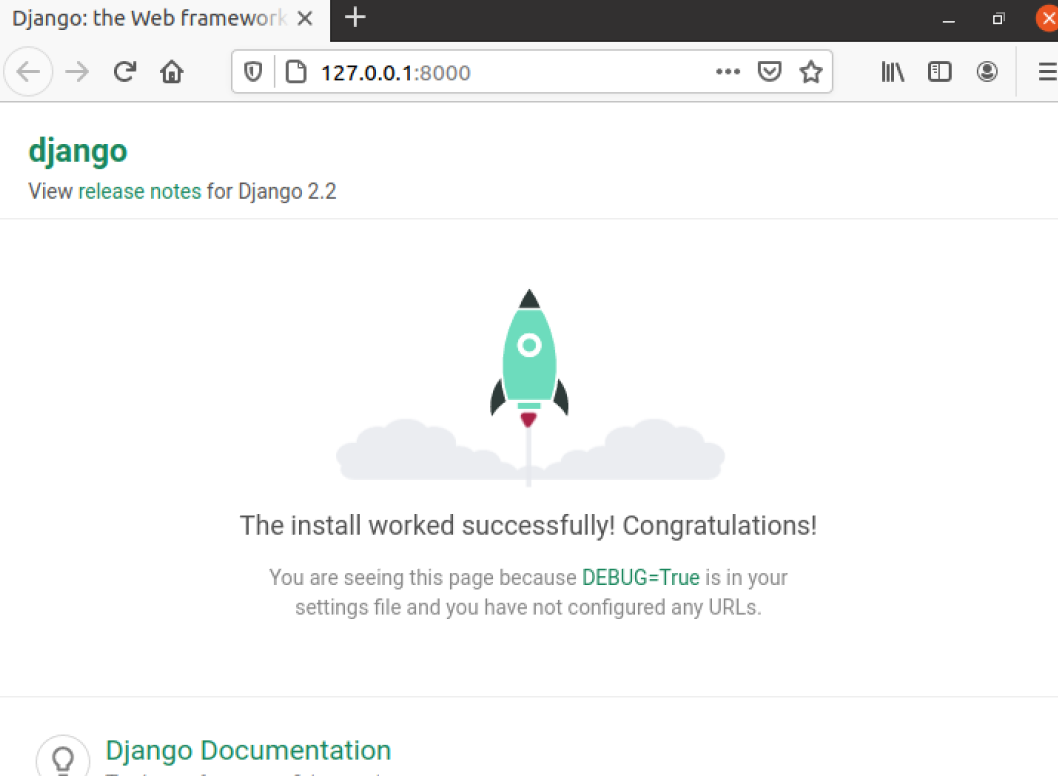The width and height of the screenshot is (1058, 776).
Task: Open the Library bookshelf icon
Action: [893, 72]
